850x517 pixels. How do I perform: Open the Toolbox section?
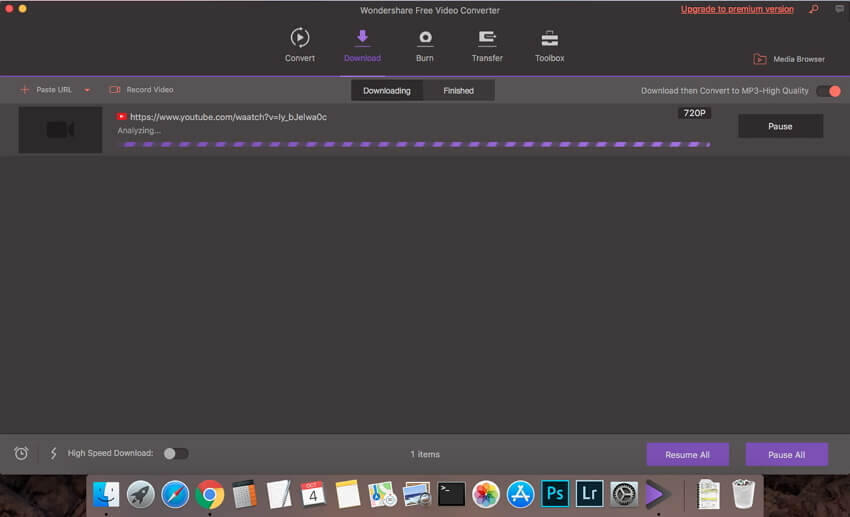pyautogui.click(x=549, y=44)
